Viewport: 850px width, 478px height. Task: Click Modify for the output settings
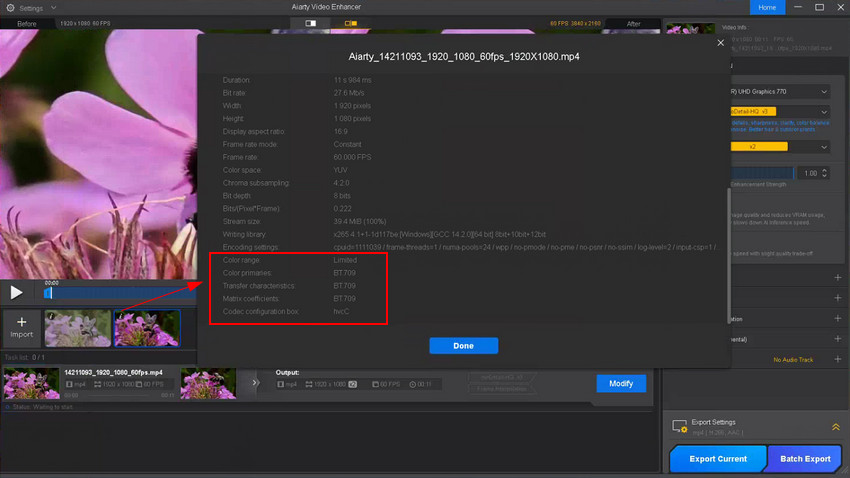point(621,384)
